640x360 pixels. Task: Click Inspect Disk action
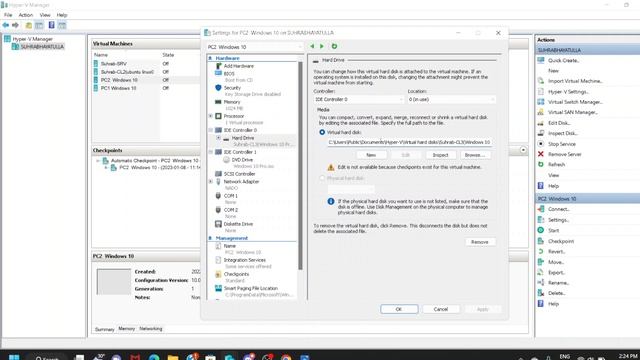[563, 133]
